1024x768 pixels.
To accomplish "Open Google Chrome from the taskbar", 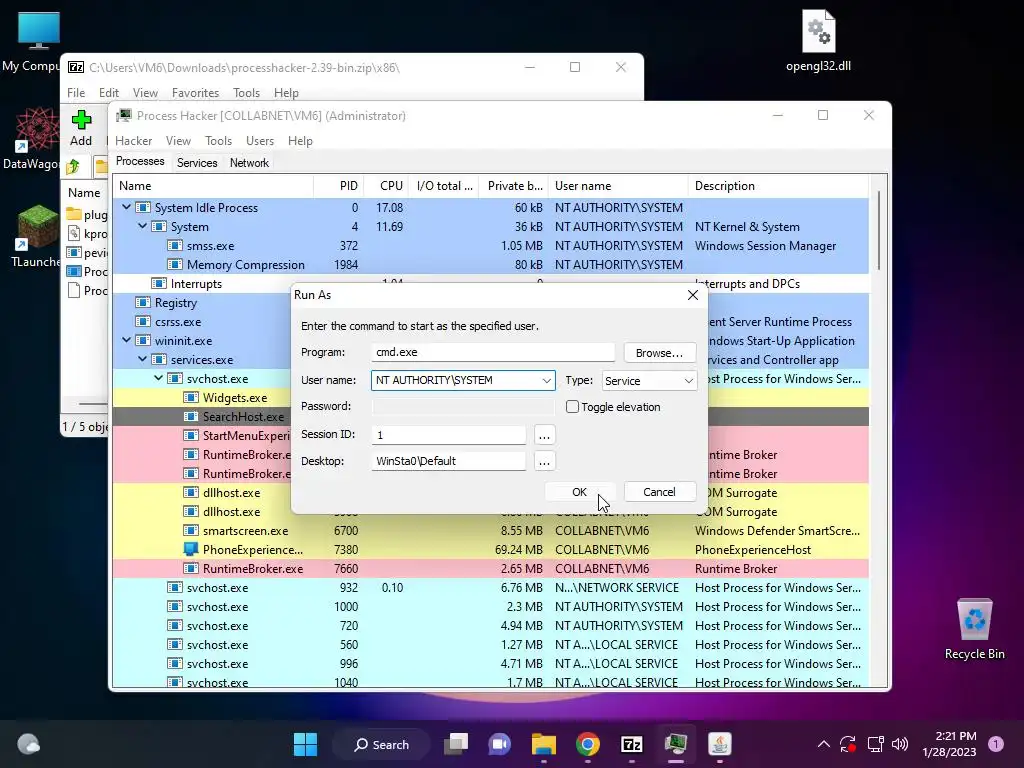I will pyautogui.click(x=588, y=744).
